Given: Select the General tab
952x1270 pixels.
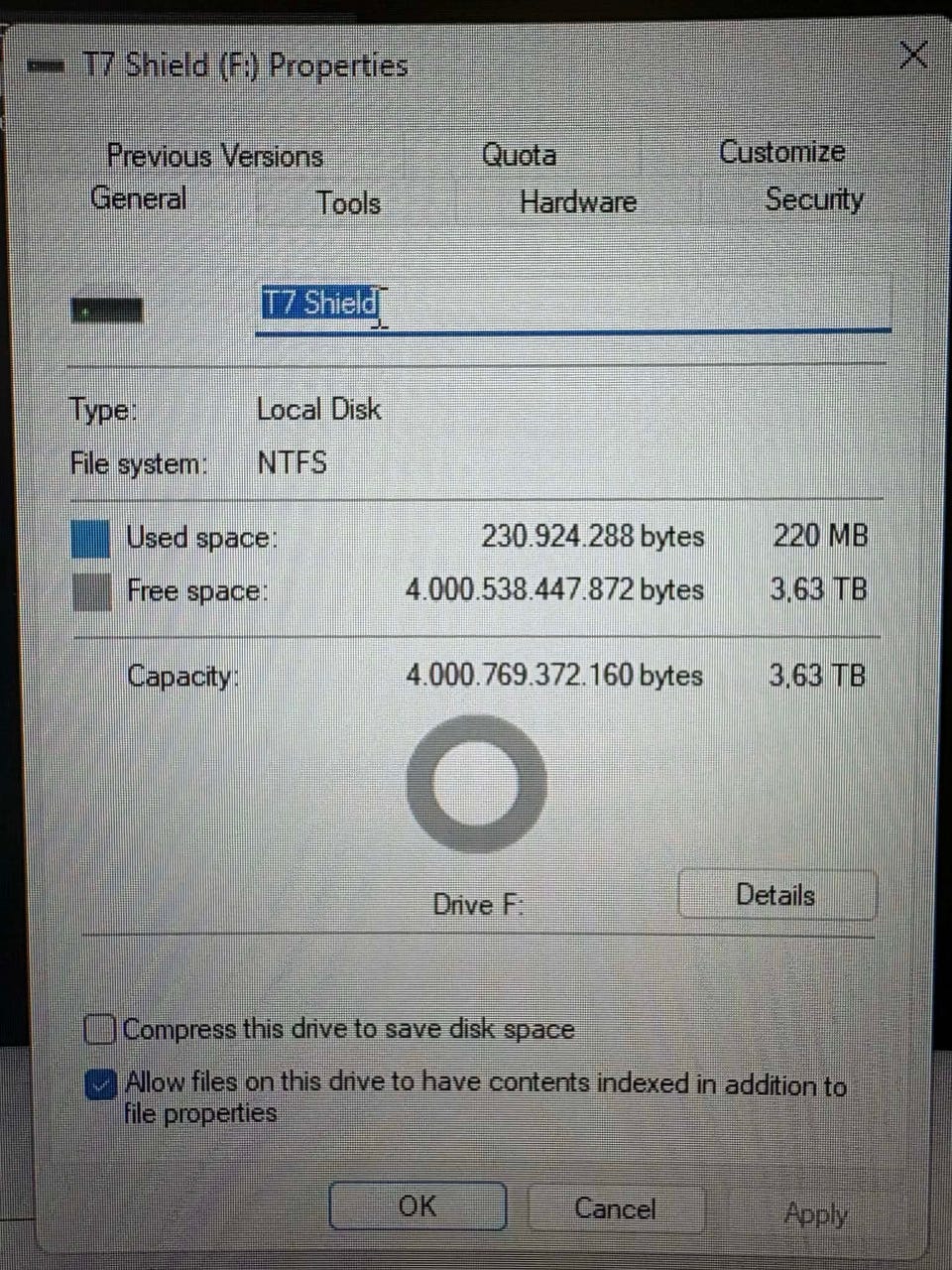Looking at the screenshot, I should (139, 197).
